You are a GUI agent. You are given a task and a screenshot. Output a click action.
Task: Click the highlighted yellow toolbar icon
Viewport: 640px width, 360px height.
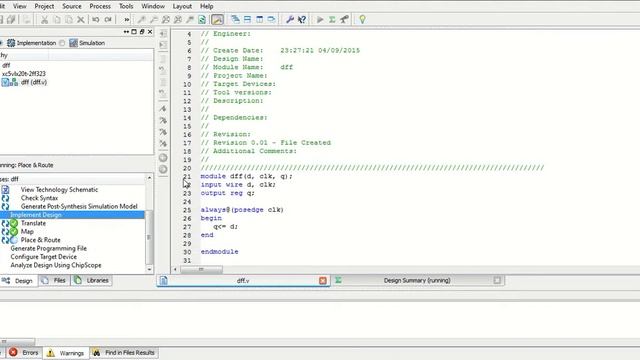tap(217, 19)
